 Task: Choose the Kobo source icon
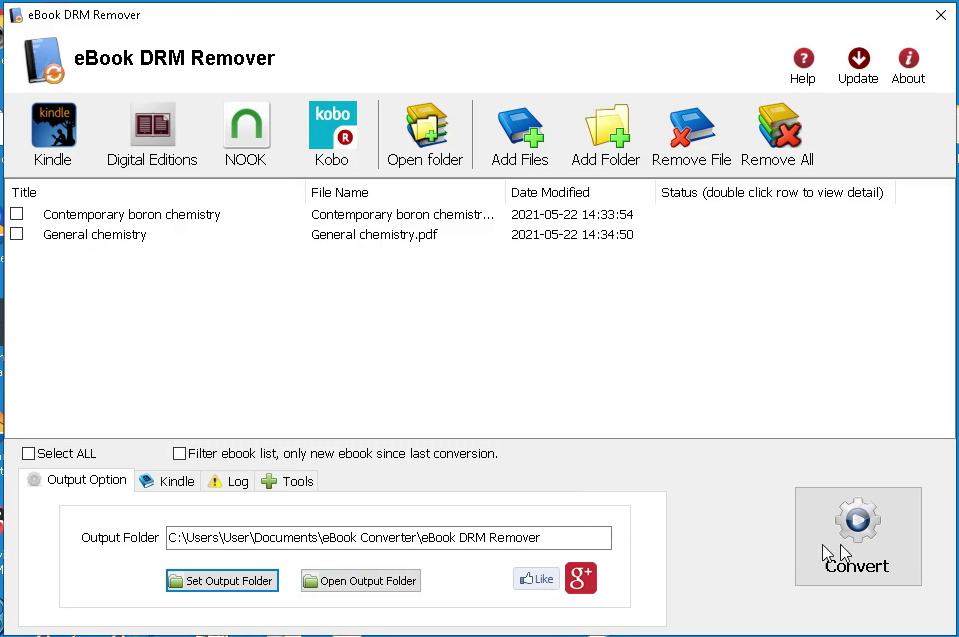(x=333, y=125)
